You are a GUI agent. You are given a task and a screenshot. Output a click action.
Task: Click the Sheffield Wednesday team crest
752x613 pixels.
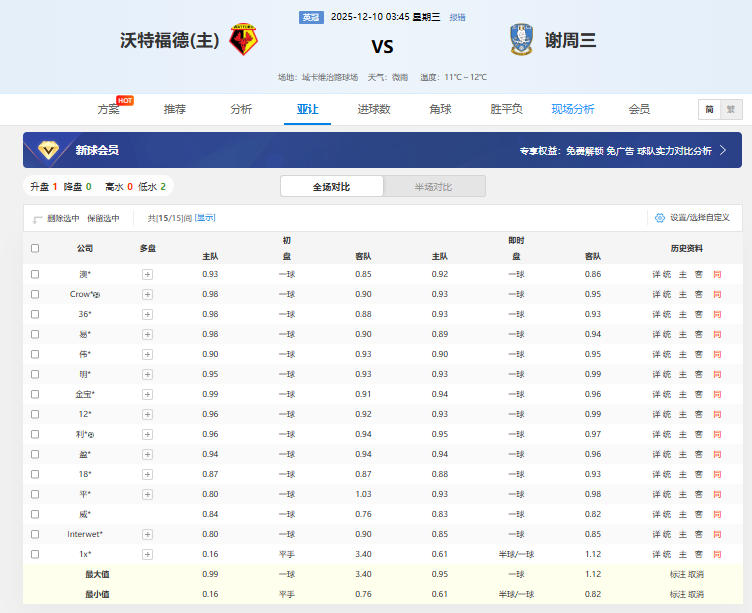(520, 41)
